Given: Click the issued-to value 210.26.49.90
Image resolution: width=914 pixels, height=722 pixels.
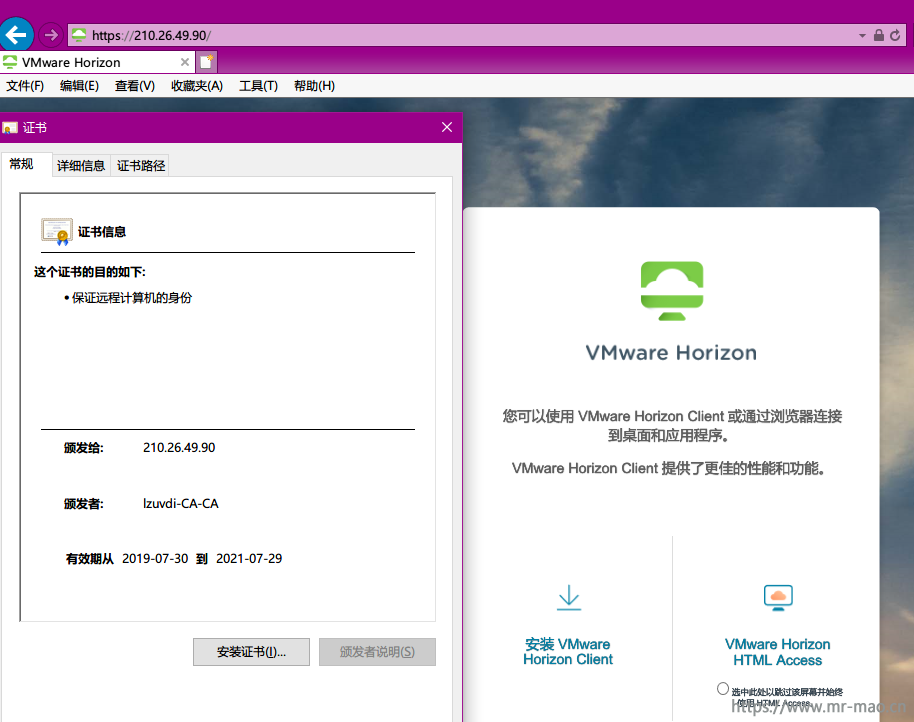Looking at the screenshot, I should [179, 448].
